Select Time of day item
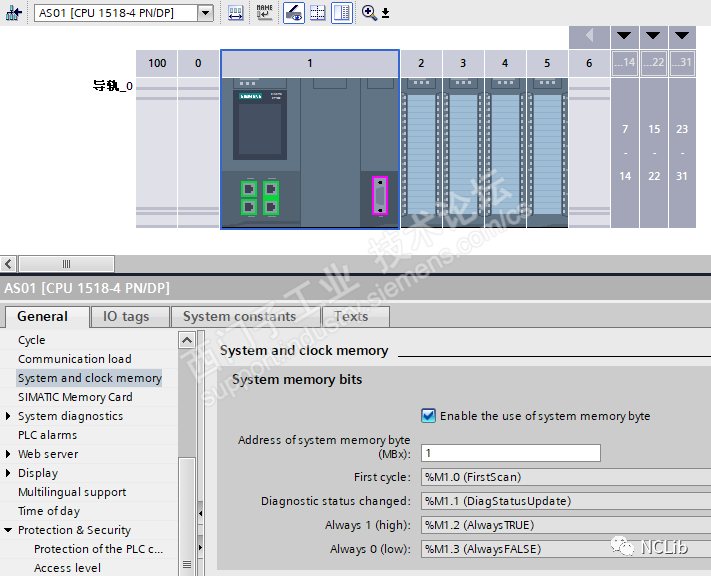Viewport: 711px width, 576px height. coord(49,511)
